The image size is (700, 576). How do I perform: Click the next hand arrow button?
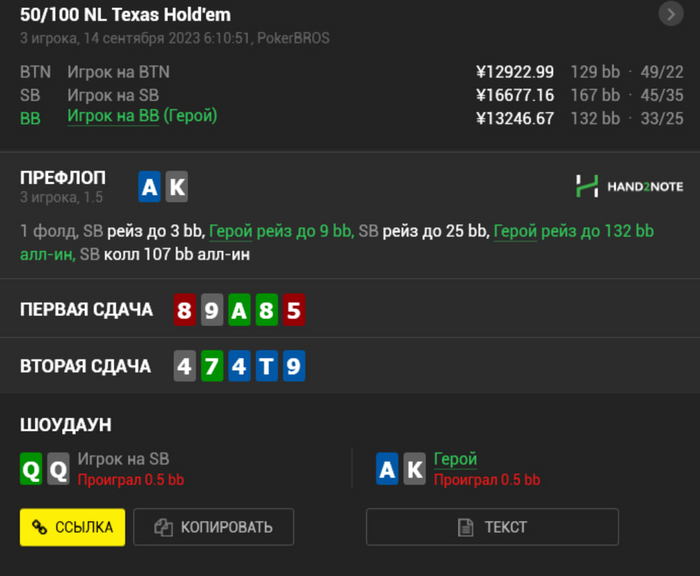671,15
